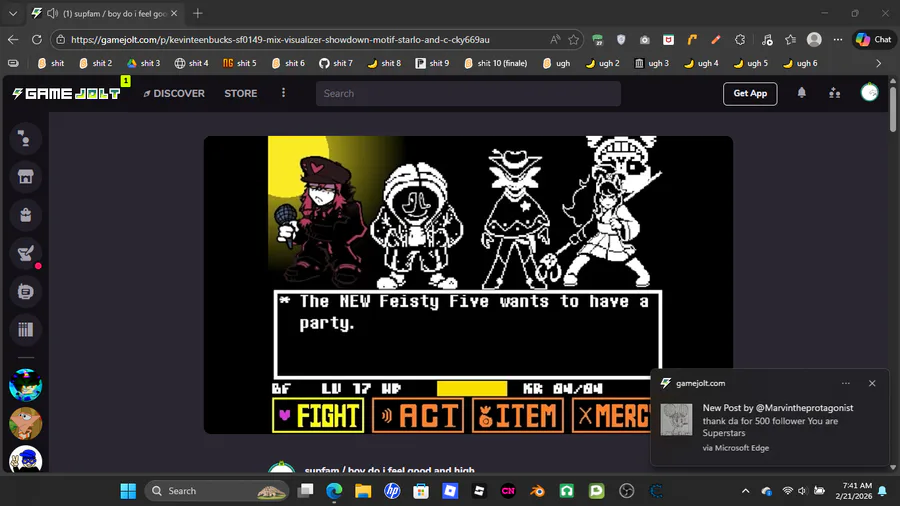Open the 'shit 5' bookmark
900x506 pixels.
(240, 63)
